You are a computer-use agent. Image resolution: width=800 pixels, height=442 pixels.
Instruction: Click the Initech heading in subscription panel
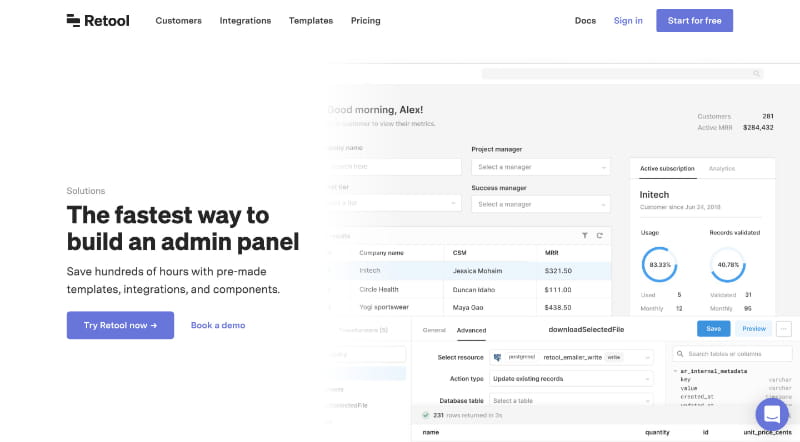[654, 194]
